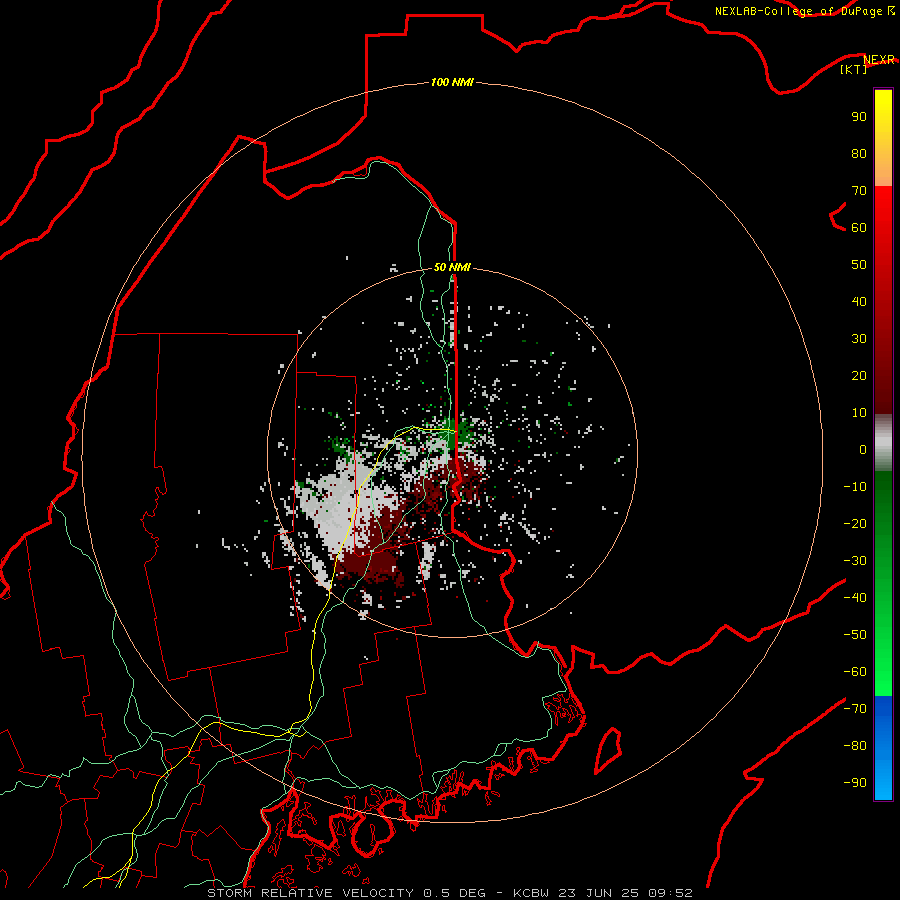
Task: Click the 10 value on the velocity scale
Action: pos(859,413)
